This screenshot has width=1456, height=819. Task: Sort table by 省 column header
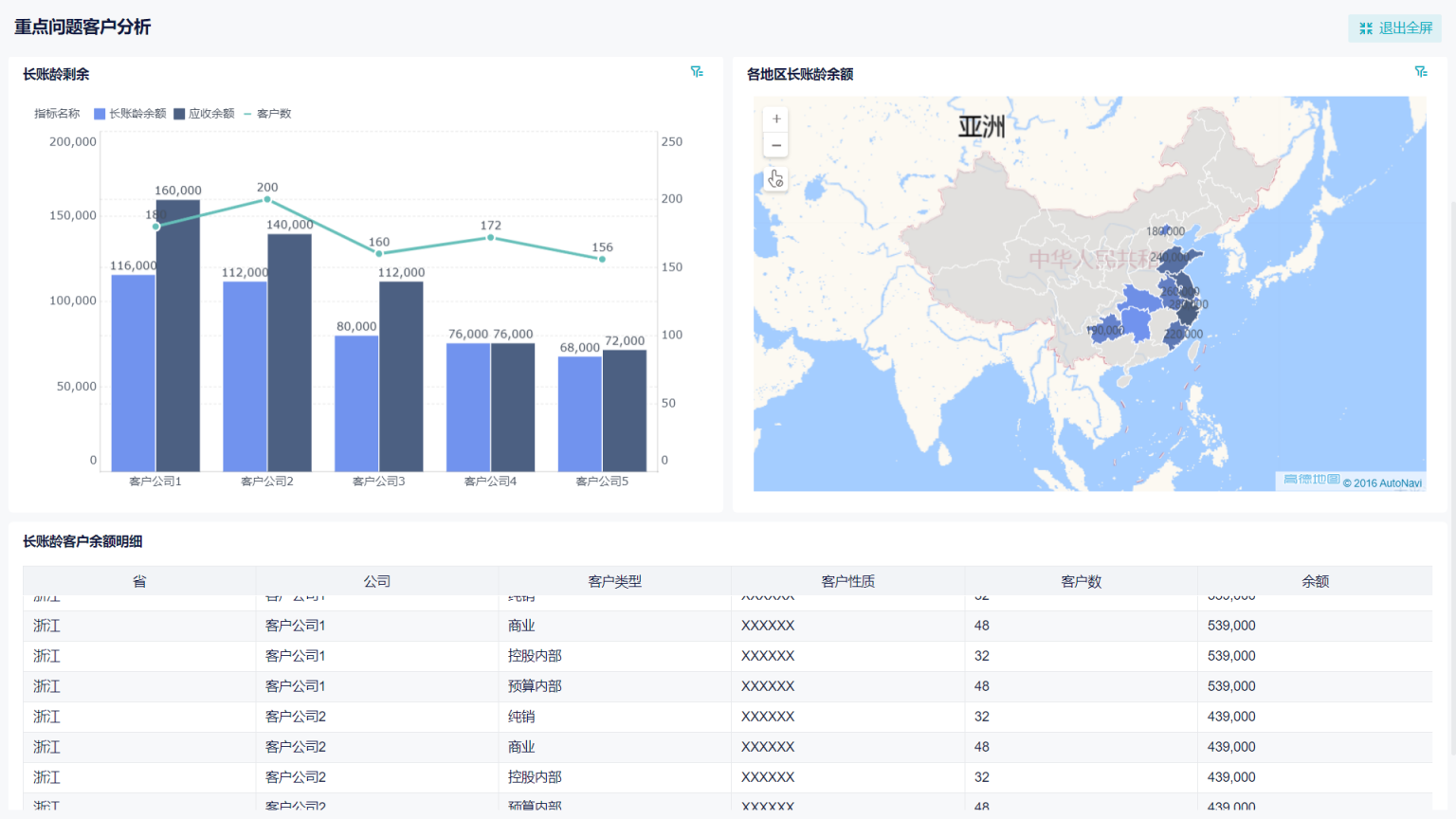[x=139, y=581]
